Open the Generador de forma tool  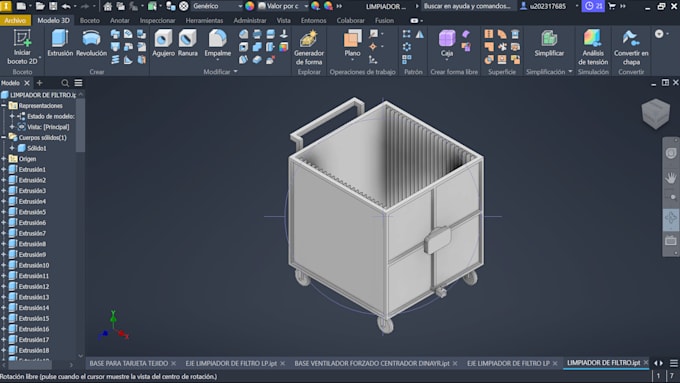click(x=309, y=48)
